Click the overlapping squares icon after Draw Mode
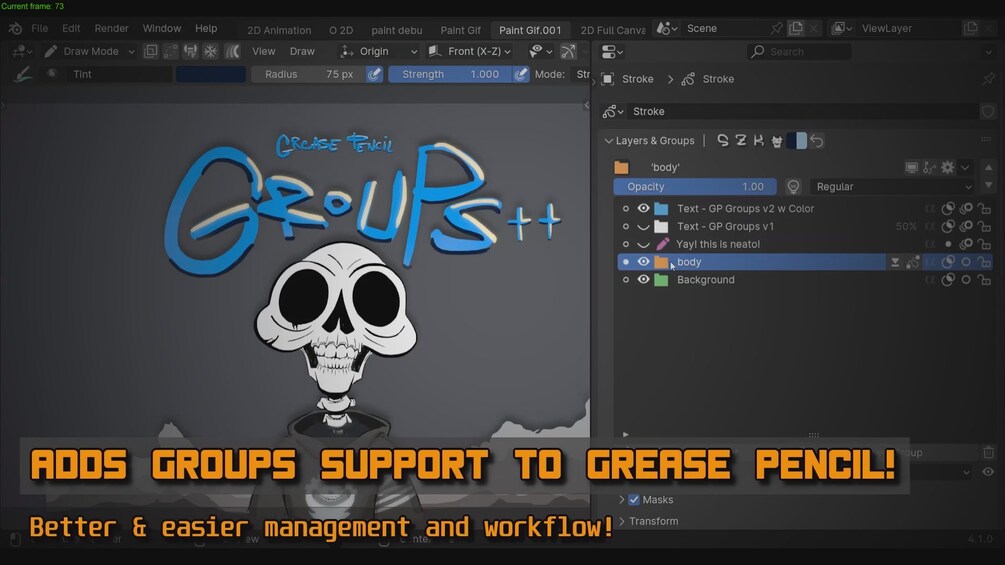This screenshot has width=1005, height=565. pyautogui.click(x=151, y=51)
